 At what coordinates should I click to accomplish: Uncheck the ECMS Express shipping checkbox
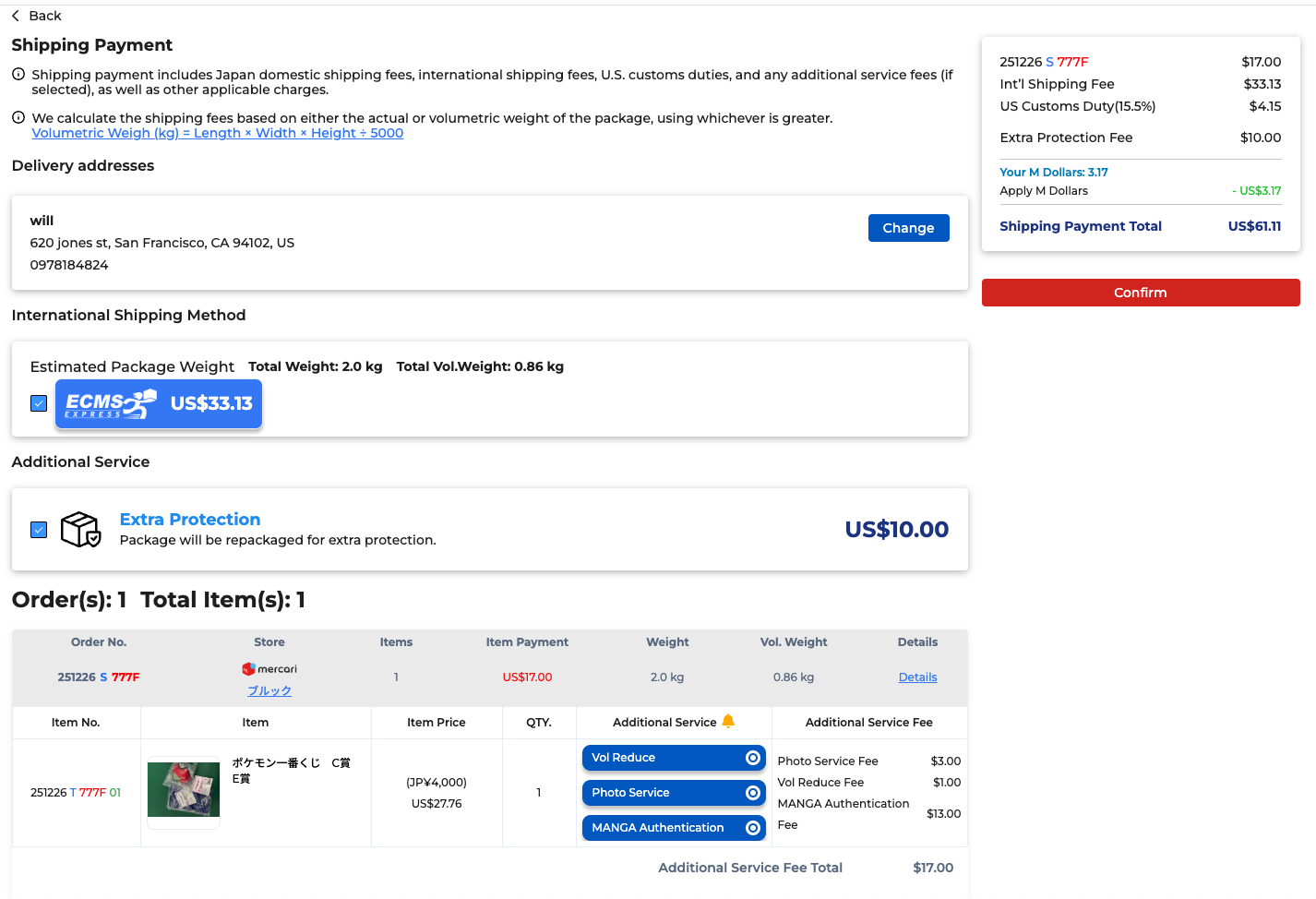tap(39, 403)
